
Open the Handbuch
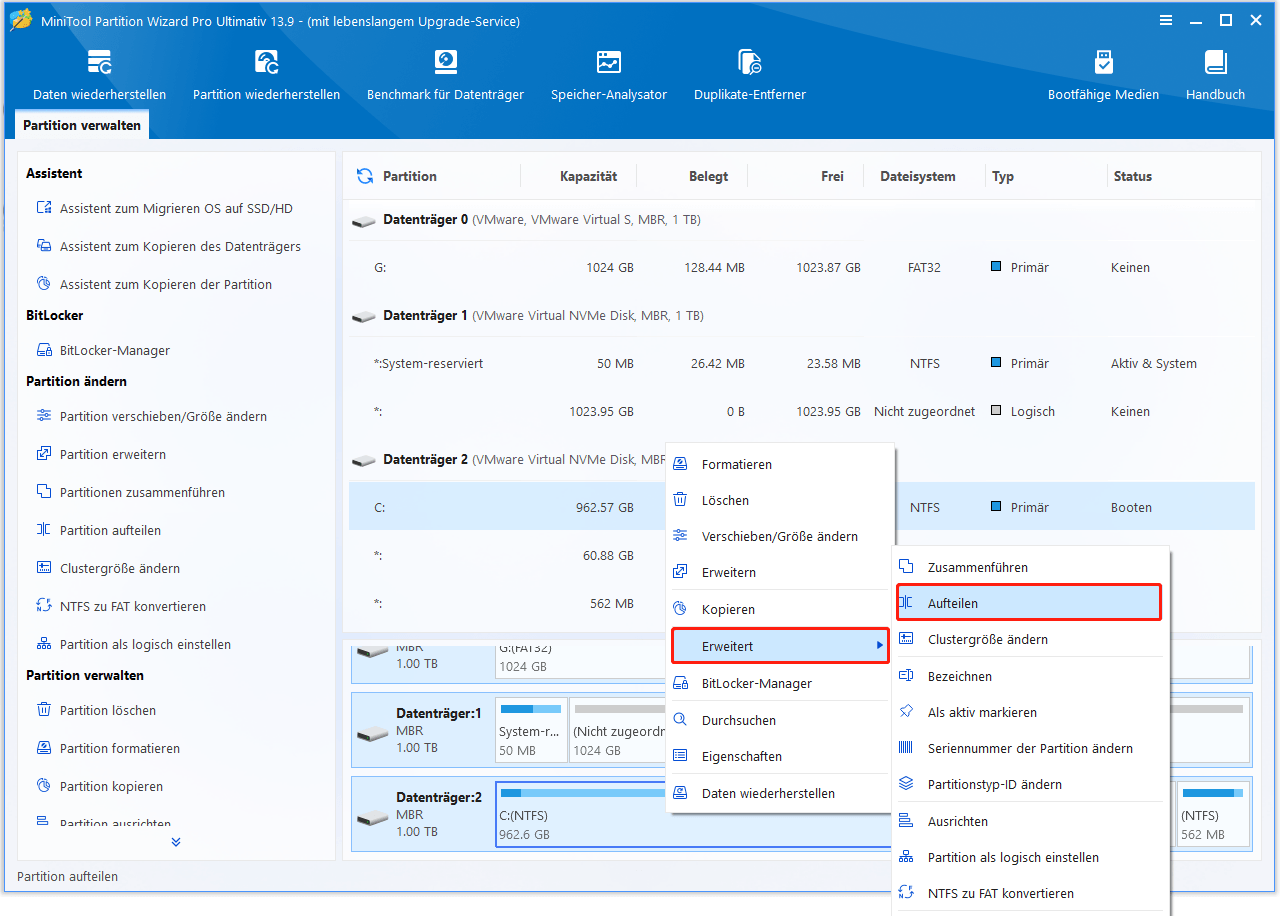1215,75
